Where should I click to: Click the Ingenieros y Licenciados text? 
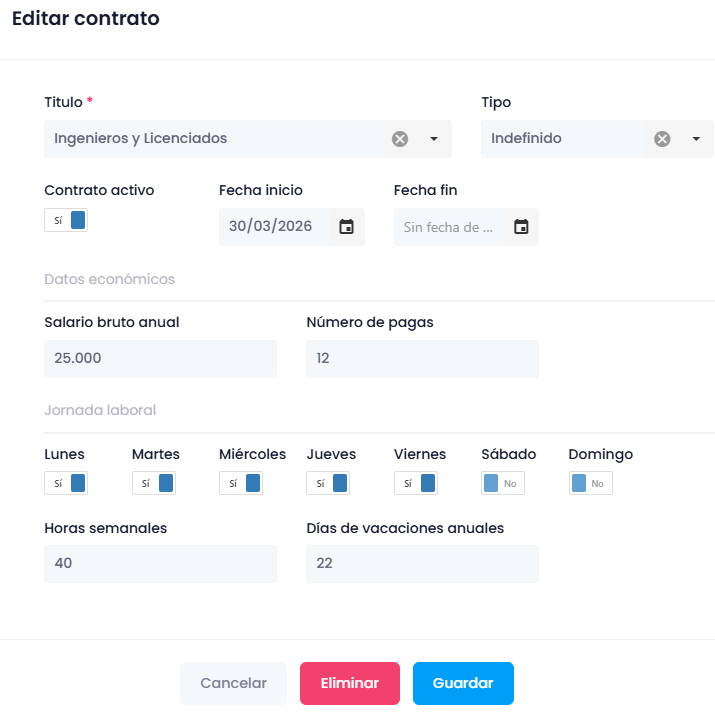coord(140,139)
